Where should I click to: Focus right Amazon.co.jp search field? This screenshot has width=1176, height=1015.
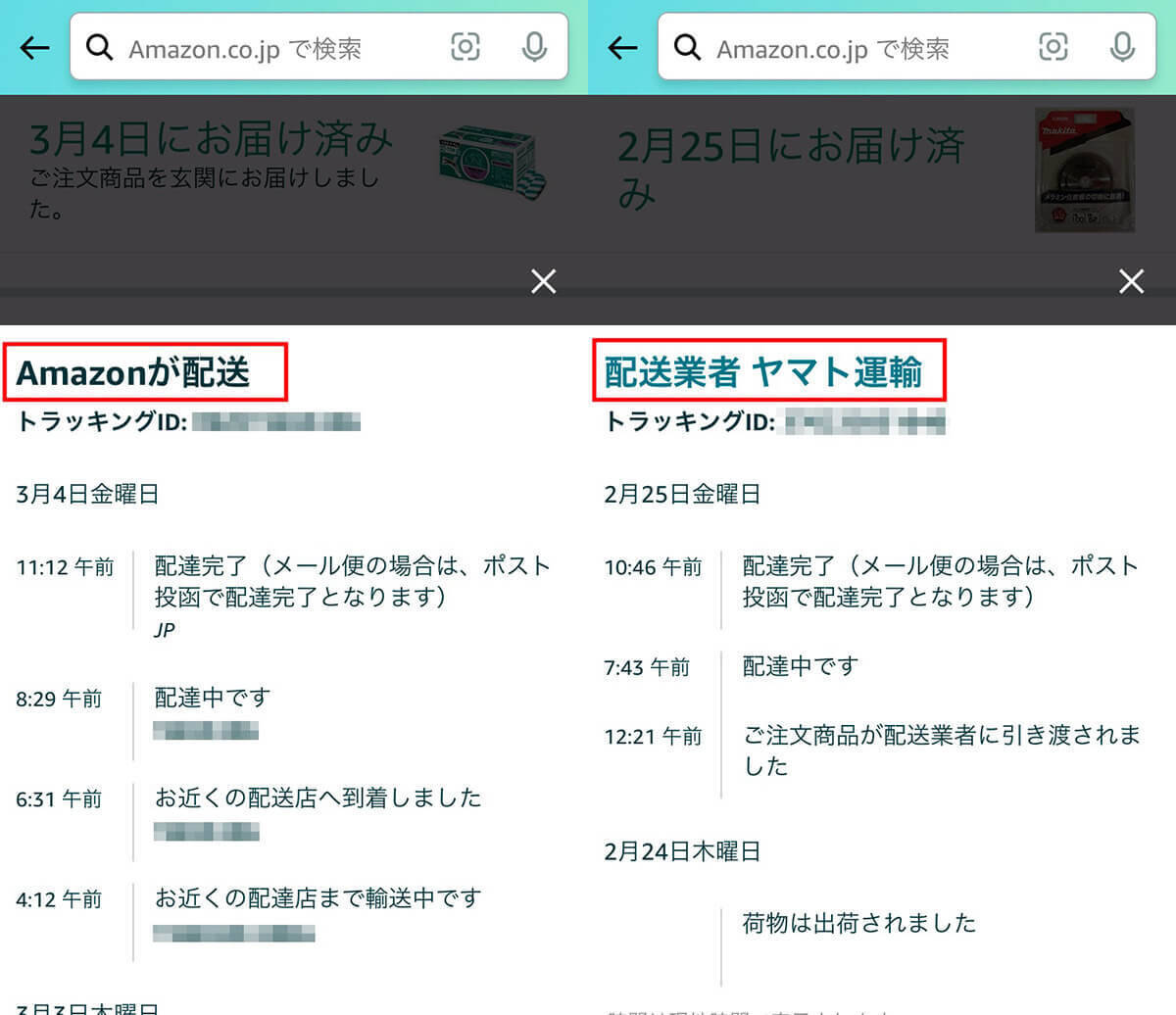(906, 46)
